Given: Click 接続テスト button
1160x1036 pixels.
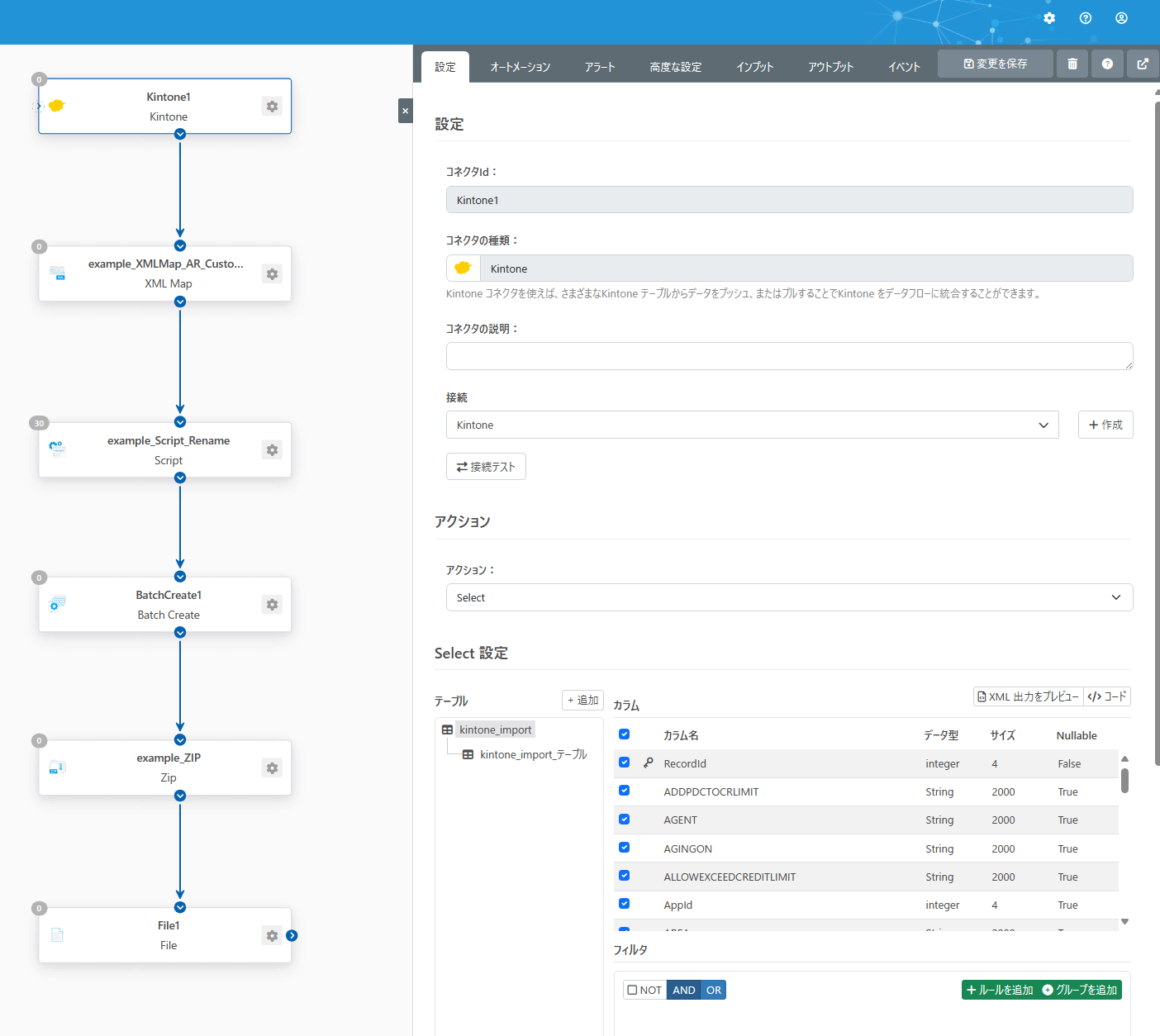Looking at the screenshot, I should [486, 467].
